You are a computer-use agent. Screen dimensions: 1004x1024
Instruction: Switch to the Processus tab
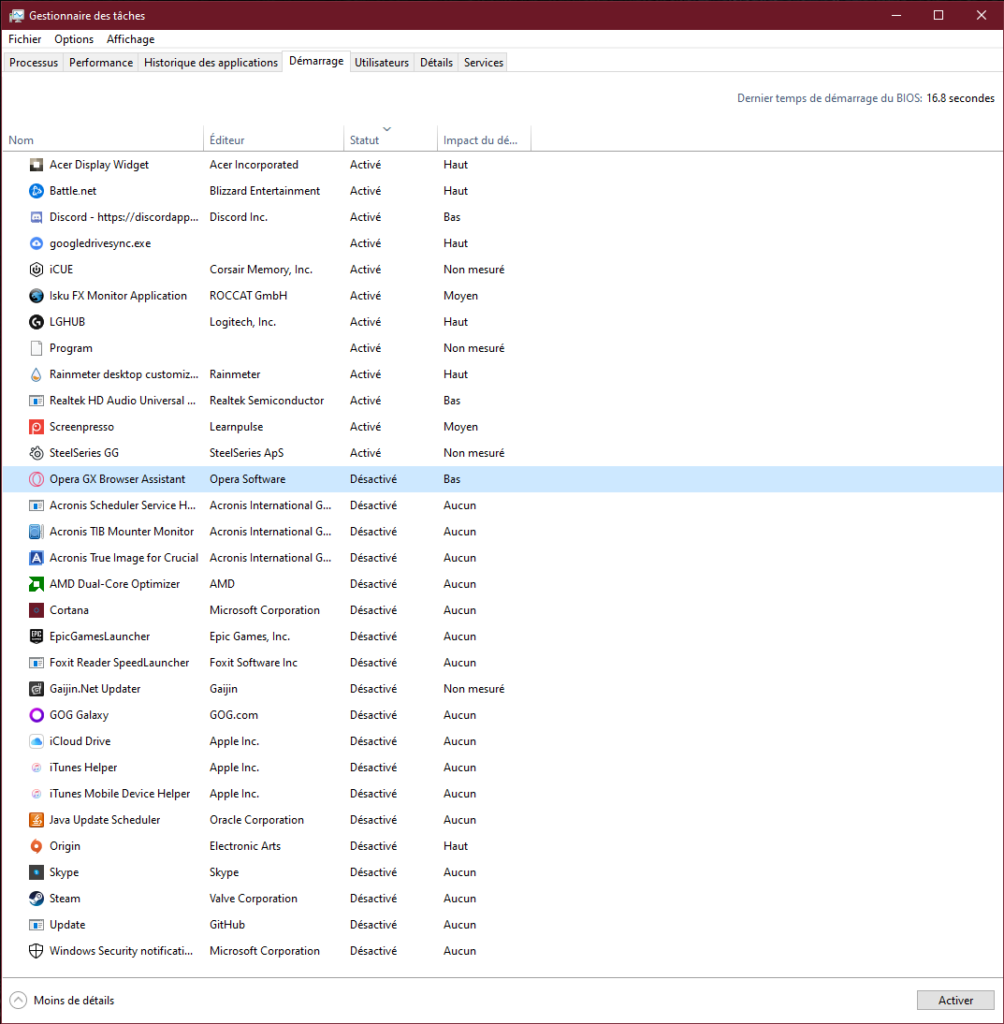click(33, 63)
